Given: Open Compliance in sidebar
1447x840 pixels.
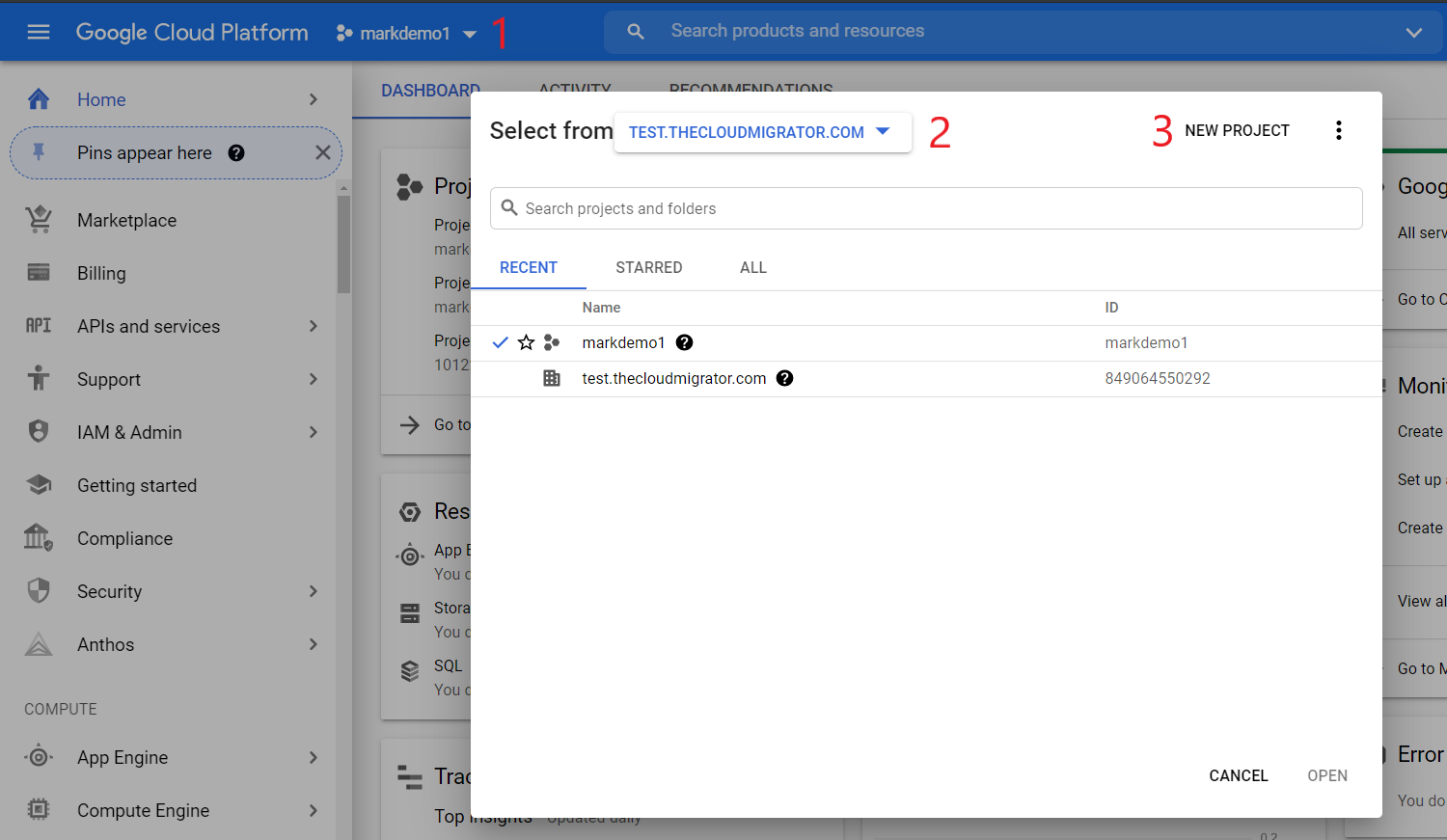Looking at the screenshot, I should tap(124, 539).
